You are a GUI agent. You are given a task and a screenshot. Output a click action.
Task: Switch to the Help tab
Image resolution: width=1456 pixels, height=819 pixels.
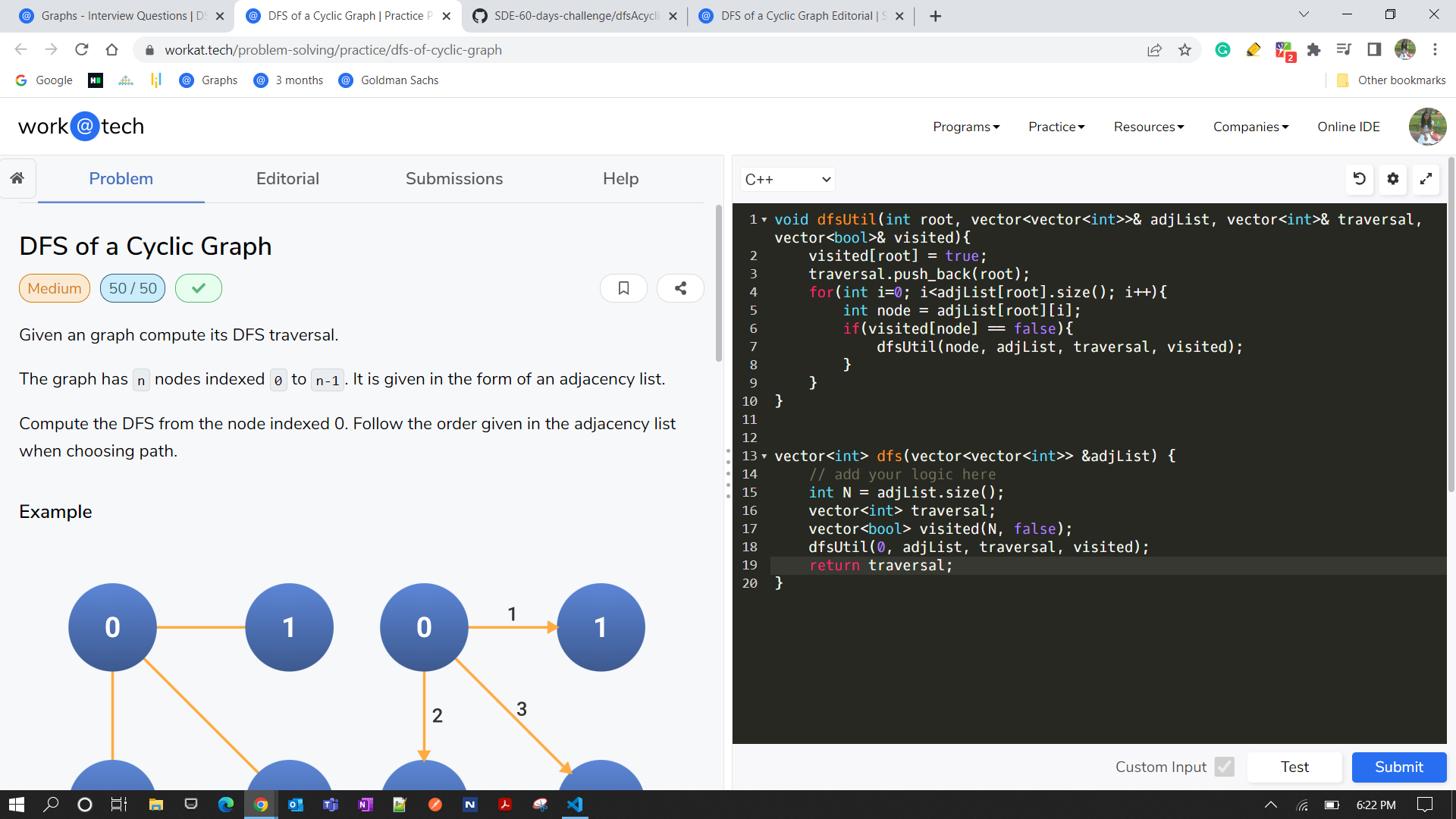620,179
